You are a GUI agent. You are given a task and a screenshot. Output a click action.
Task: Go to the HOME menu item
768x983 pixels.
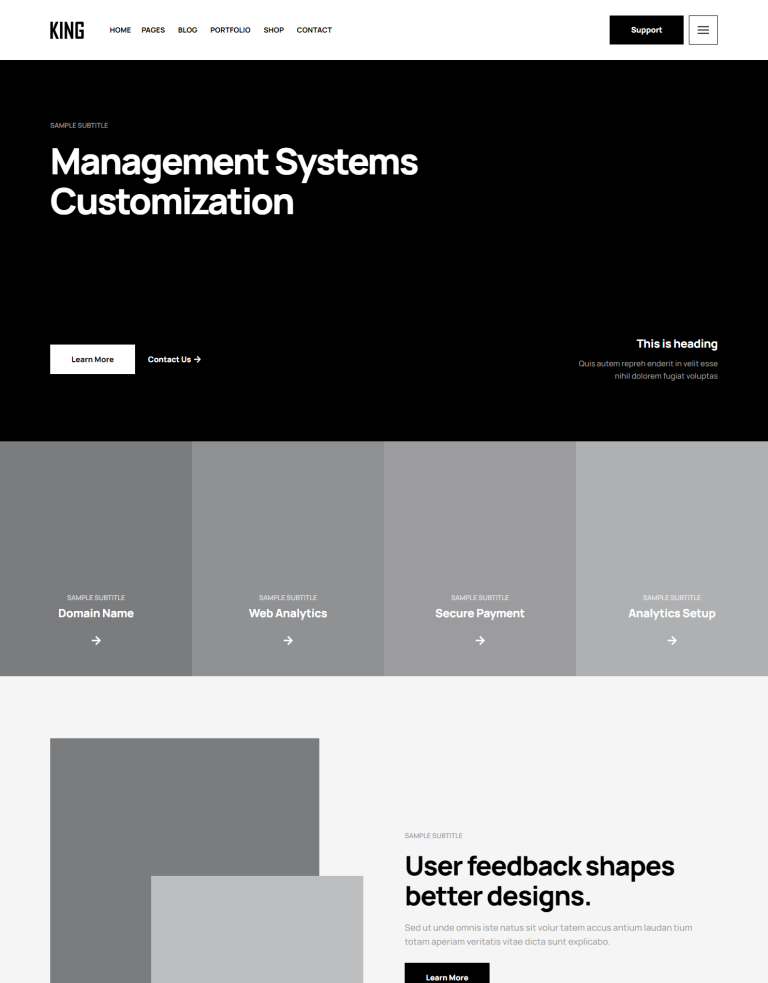(x=120, y=30)
